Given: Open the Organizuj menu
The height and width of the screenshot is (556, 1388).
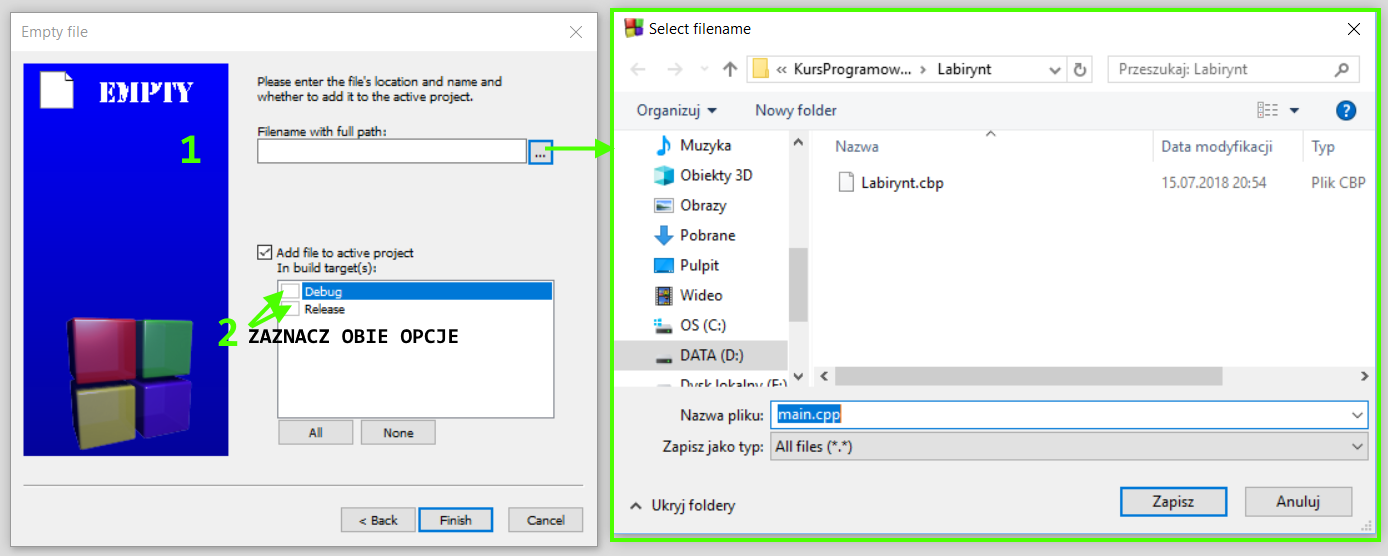Looking at the screenshot, I should click(x=677, y=110).
